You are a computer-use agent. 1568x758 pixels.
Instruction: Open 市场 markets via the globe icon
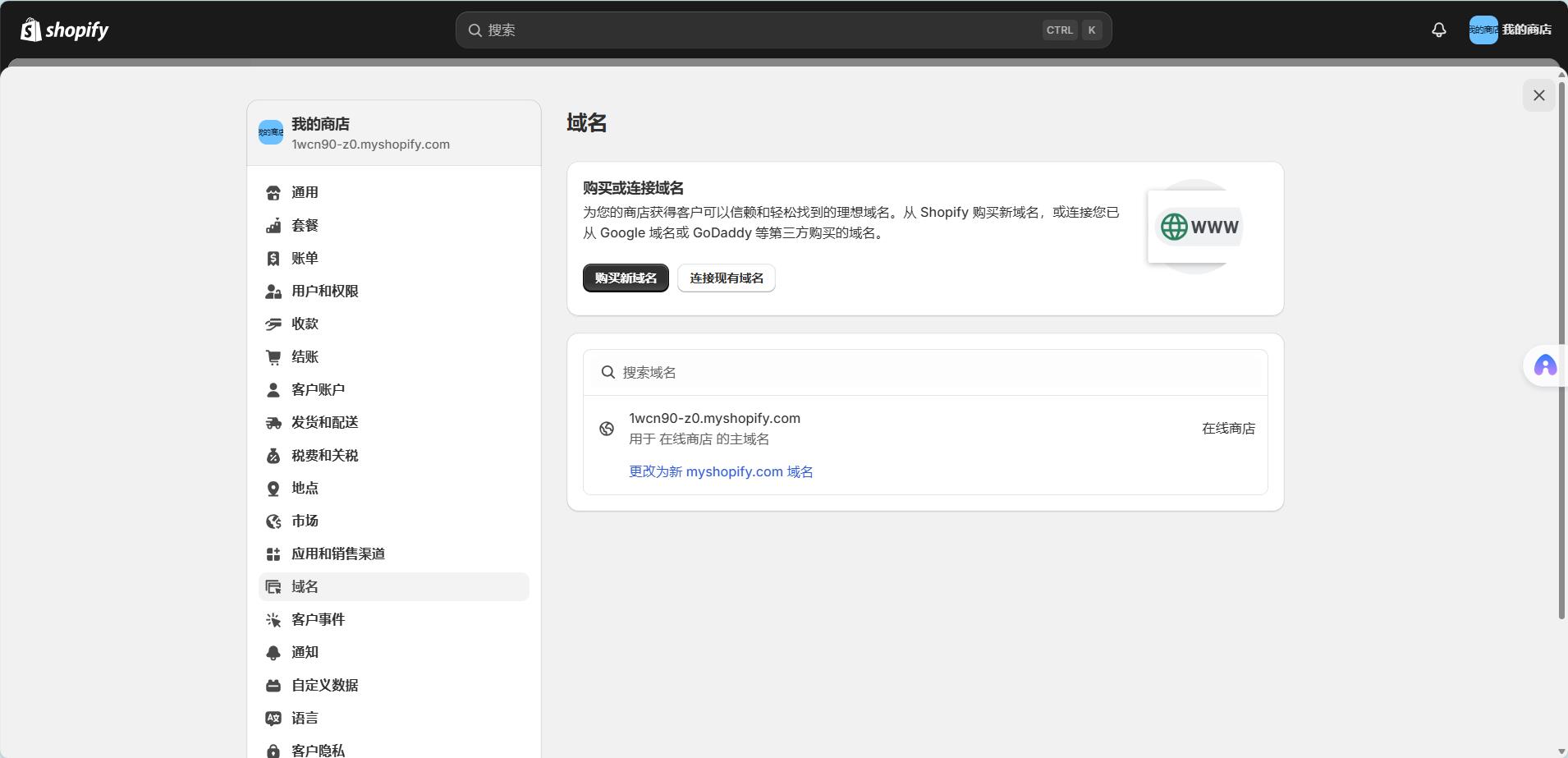[x=274, y=521]
